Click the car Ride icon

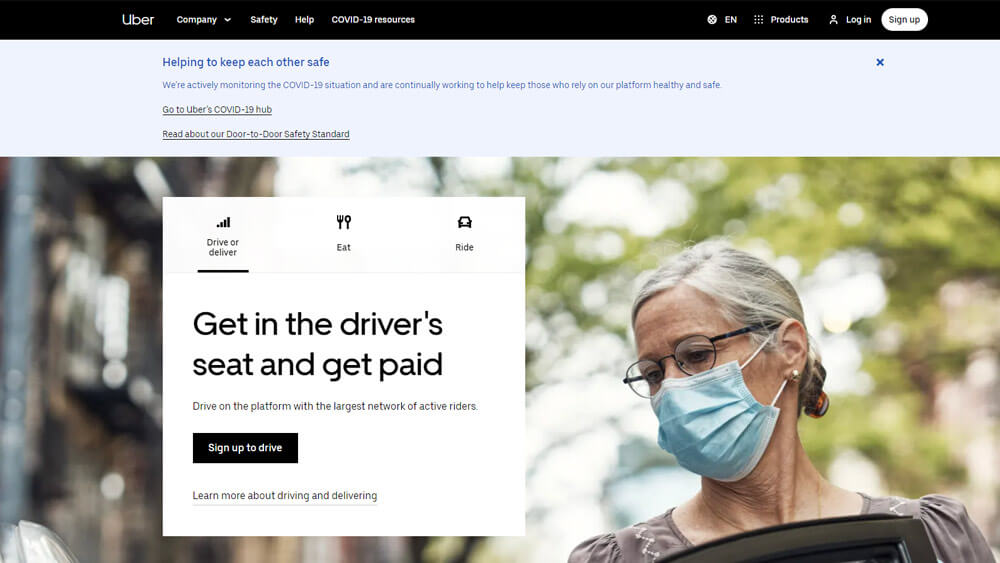point(464,222)
